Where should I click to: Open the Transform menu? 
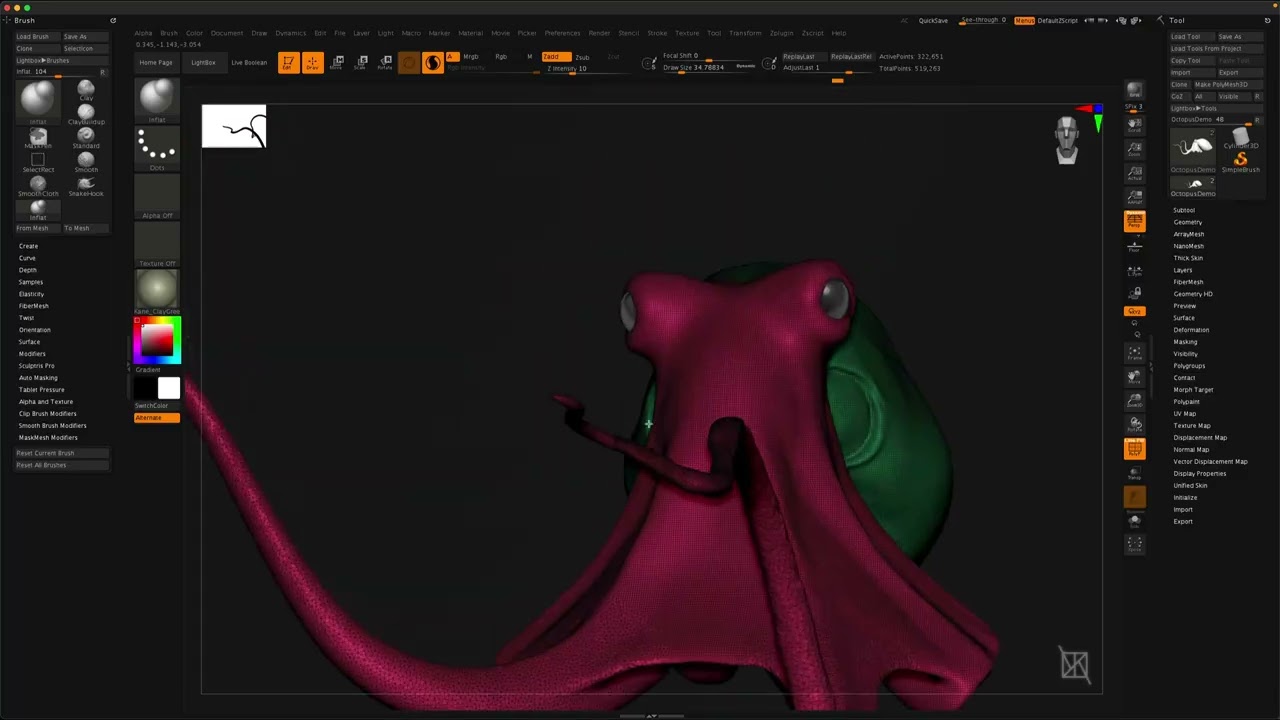click(x=745, y=33)
